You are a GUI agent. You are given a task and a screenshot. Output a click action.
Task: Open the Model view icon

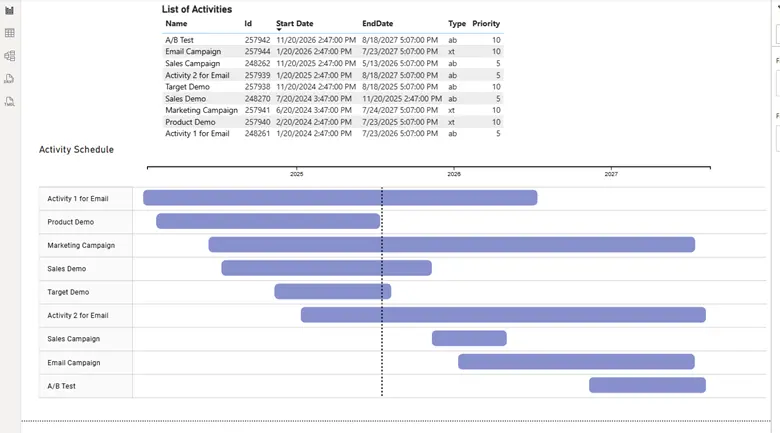(10, 56)
